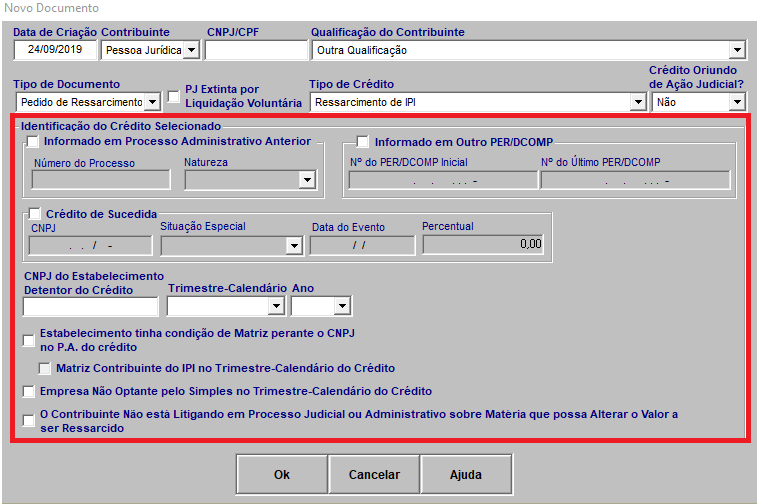This screenshot has height=504, width=764.
Task: Expand the Tipo de Crédito dropdown
Action: coord(637,102)
